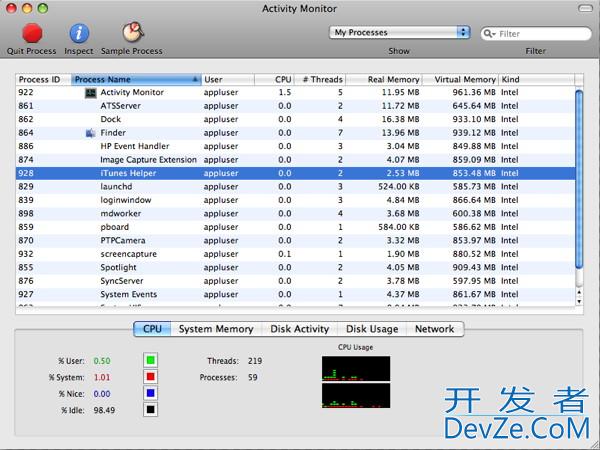This screenshot has height=450, width=600.
Task: Select the loginwindow process row
Action: (x=295, y=200)
